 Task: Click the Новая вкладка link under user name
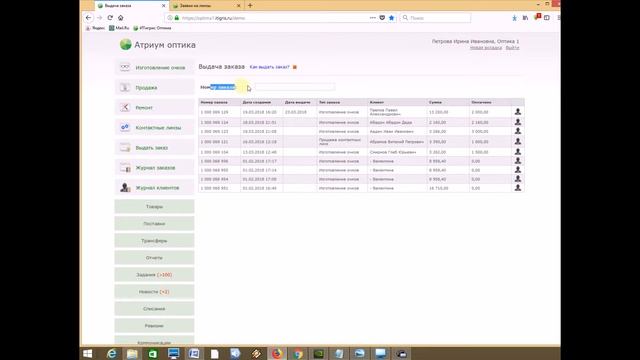point(486,48)
